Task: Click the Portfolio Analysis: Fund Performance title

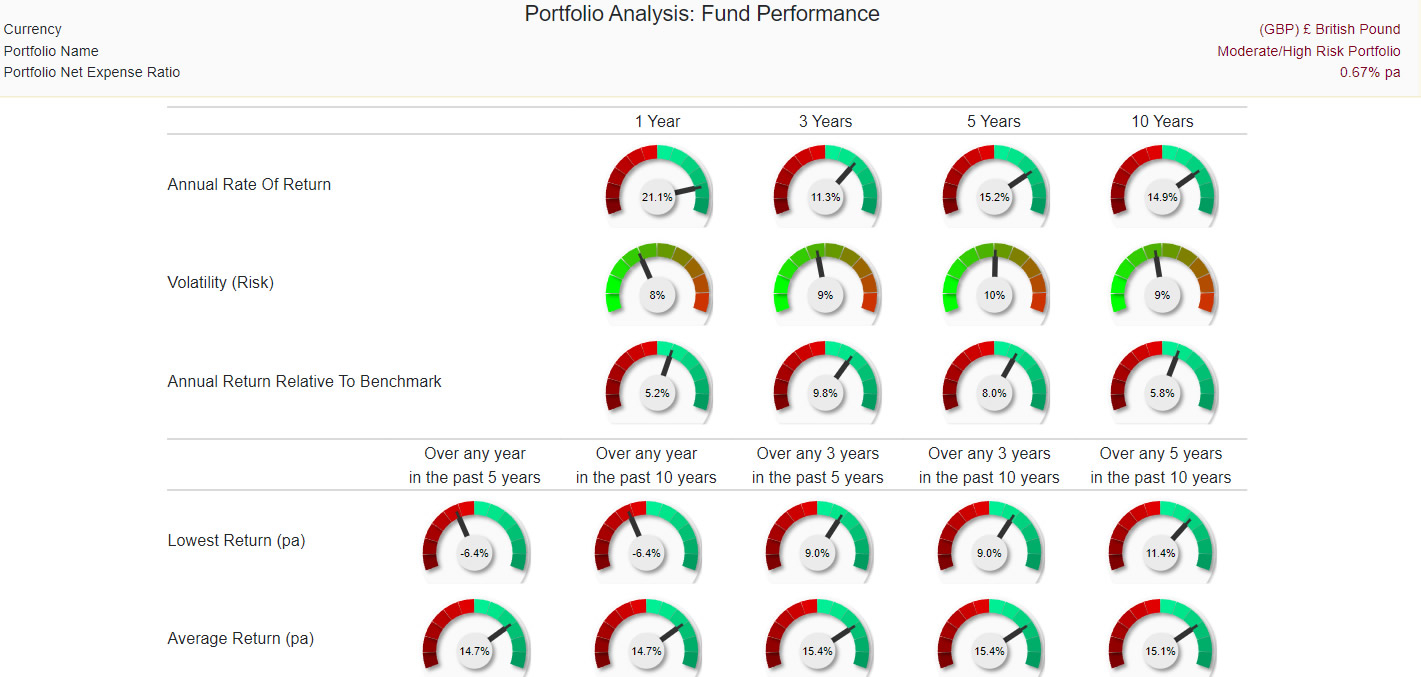Action: click(702, 14)
